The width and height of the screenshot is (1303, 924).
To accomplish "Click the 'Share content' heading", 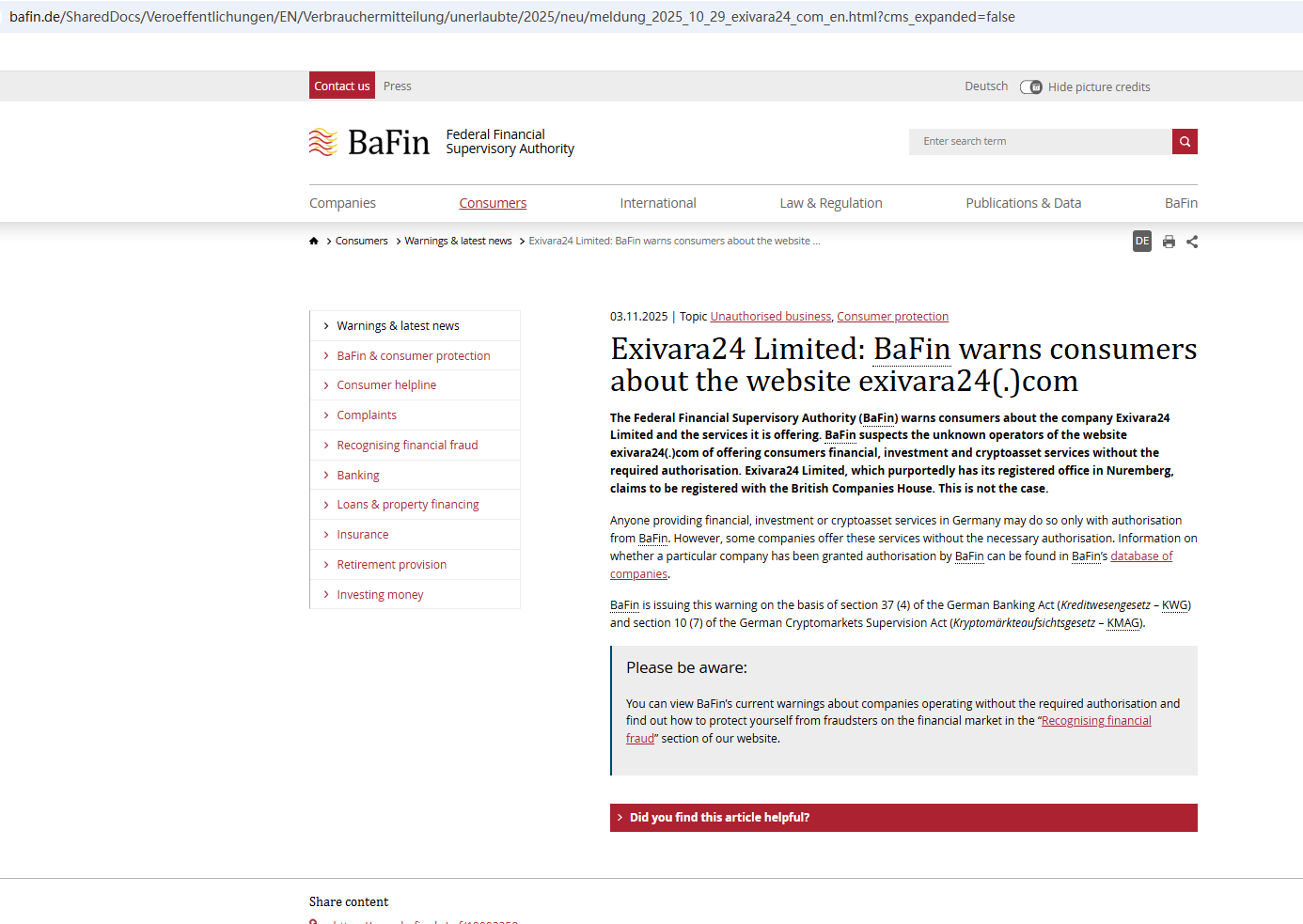I will click(x=349, y=902).
